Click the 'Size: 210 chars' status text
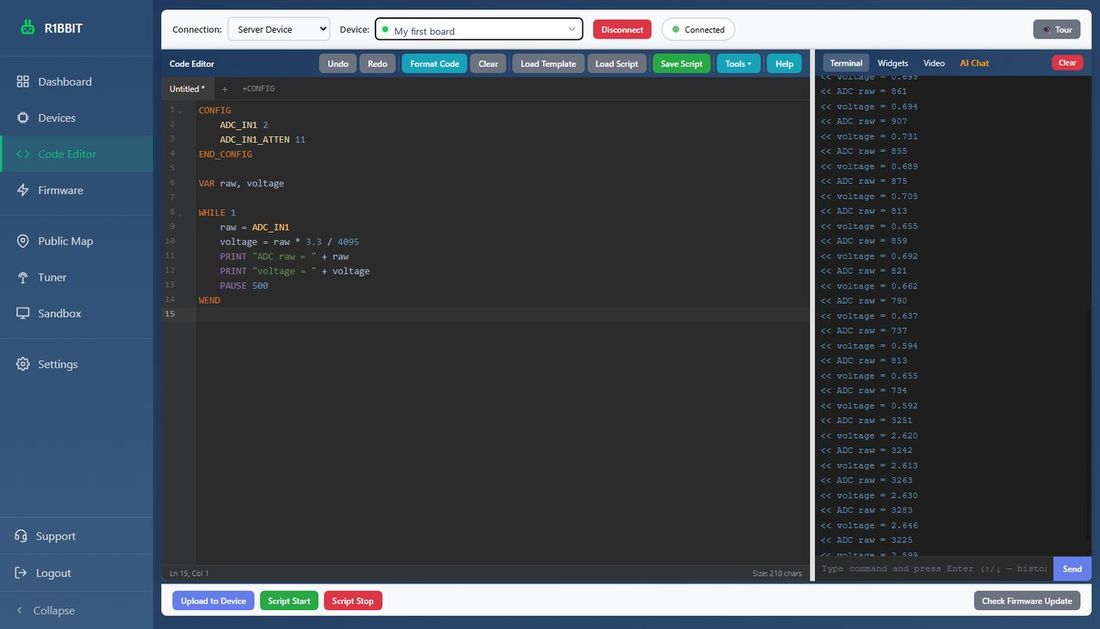This screenshot has width=1100, height=629. [x=777, y=574]
